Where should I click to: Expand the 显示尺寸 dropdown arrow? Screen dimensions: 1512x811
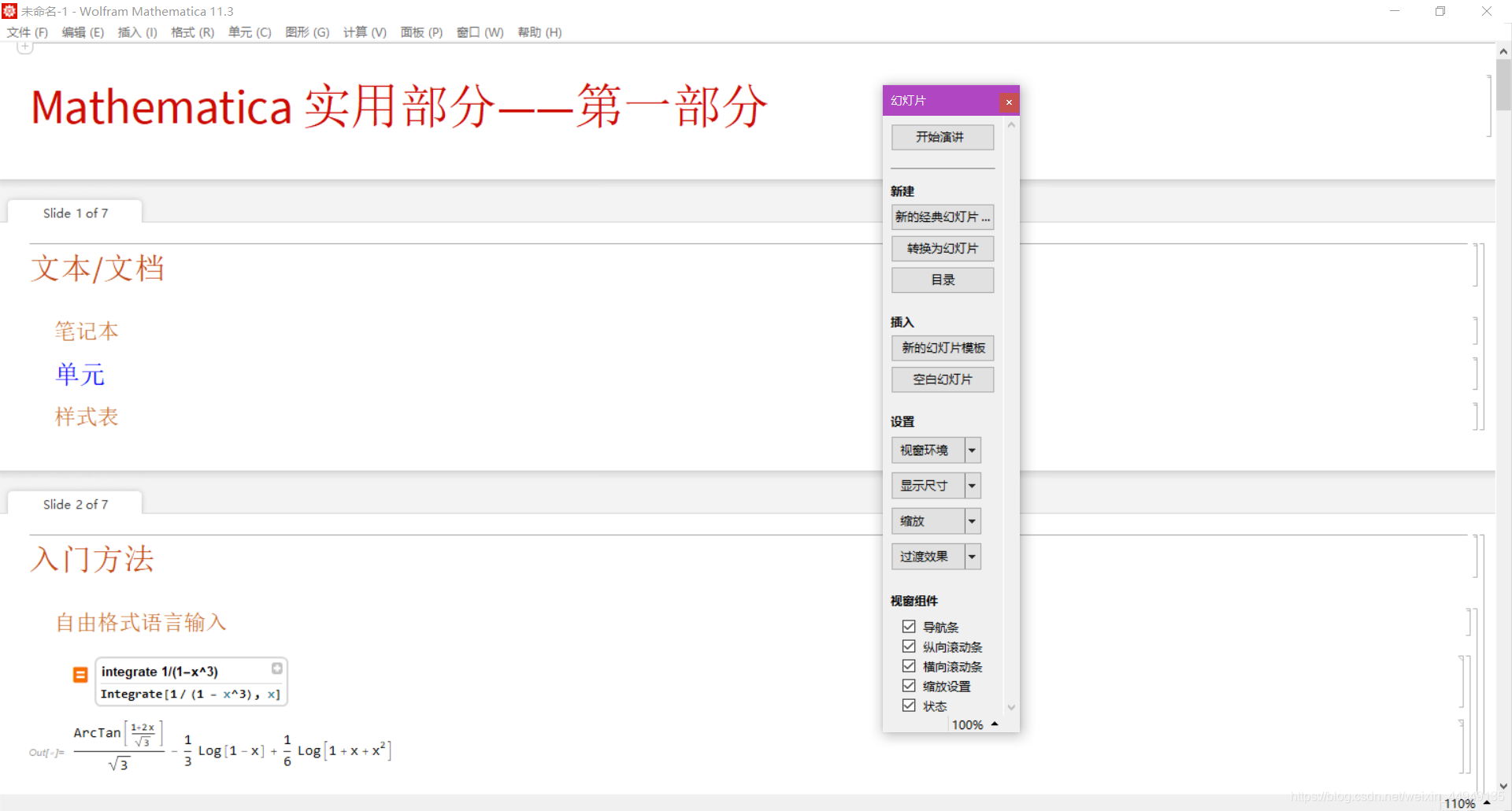coord(973,486)
